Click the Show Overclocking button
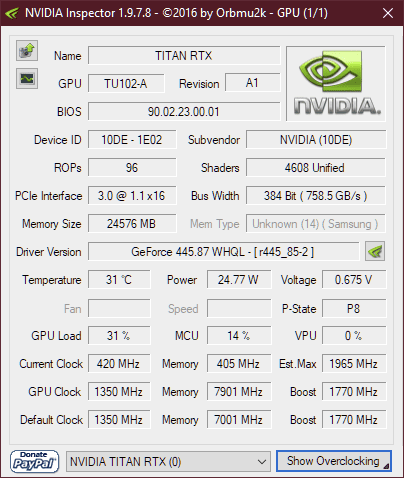Viewport: 404px width, 478px height. (x=334, y=461)
